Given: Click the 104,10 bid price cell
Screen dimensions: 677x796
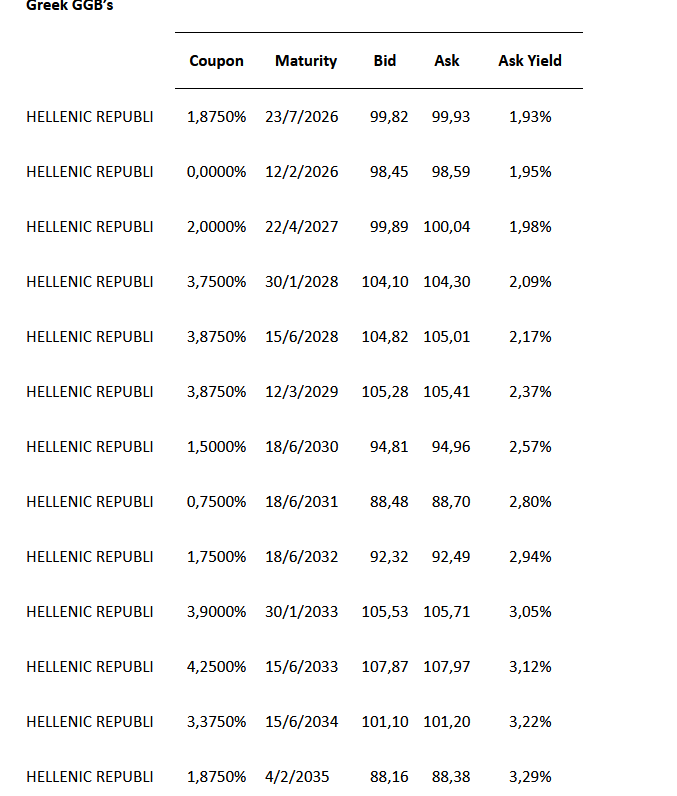Looking at the screenshot, I should [385, 282].
